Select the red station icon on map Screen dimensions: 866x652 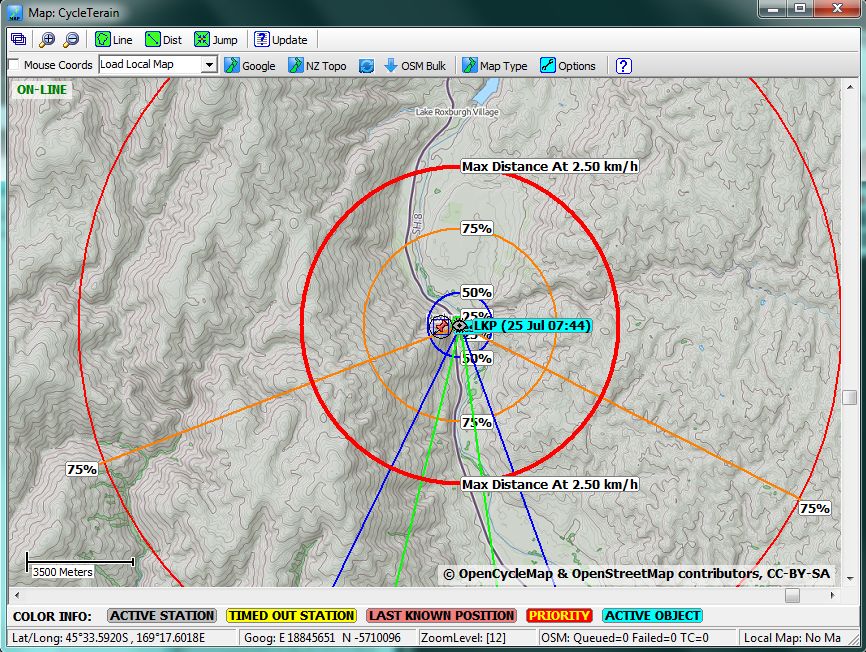[x=440, y=327]
